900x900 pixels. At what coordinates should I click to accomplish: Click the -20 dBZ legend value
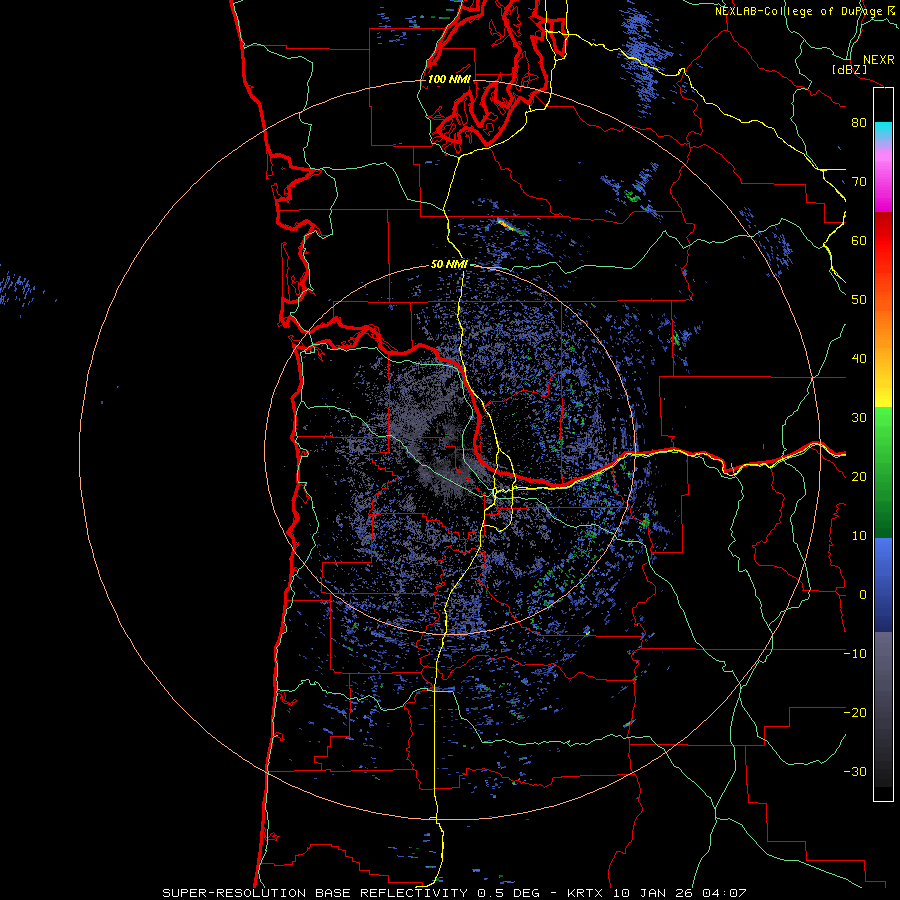click(x=855, y=713)
